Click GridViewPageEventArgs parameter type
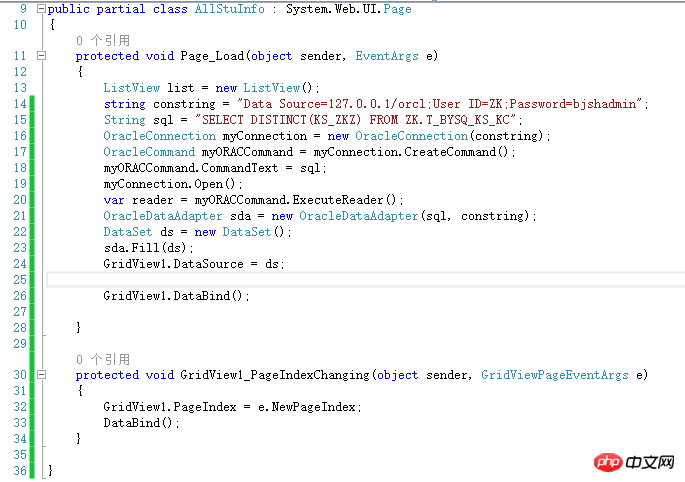685x482 pixels. [554, 375]
